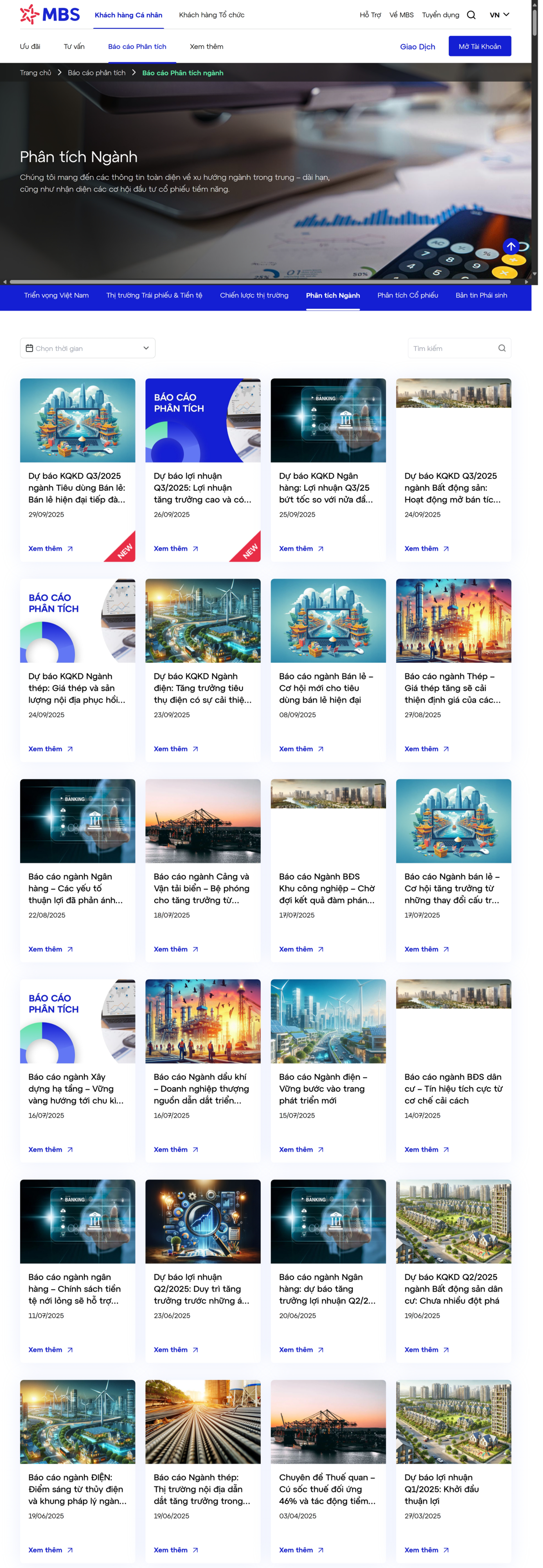Click arrow icon next to 29/09/2025 Xem thêm
Image resolution: width=543 pixels, height=1568 pixels.
coord(70,548)
